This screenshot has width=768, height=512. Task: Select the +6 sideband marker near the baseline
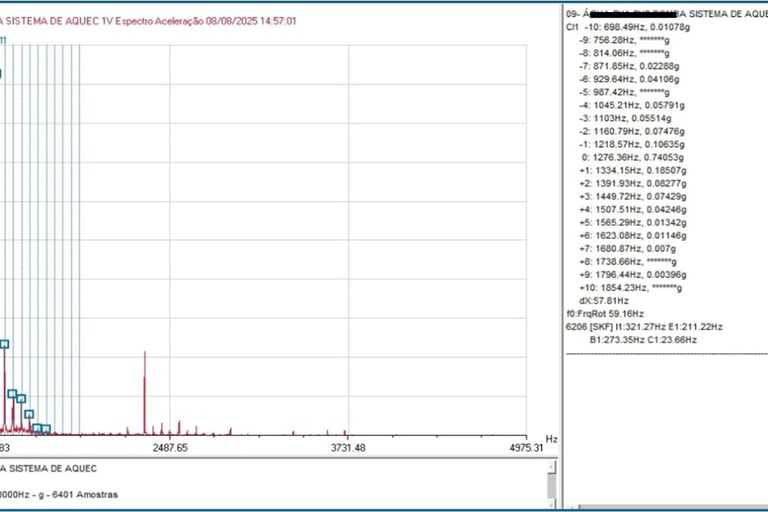[46, 429]
